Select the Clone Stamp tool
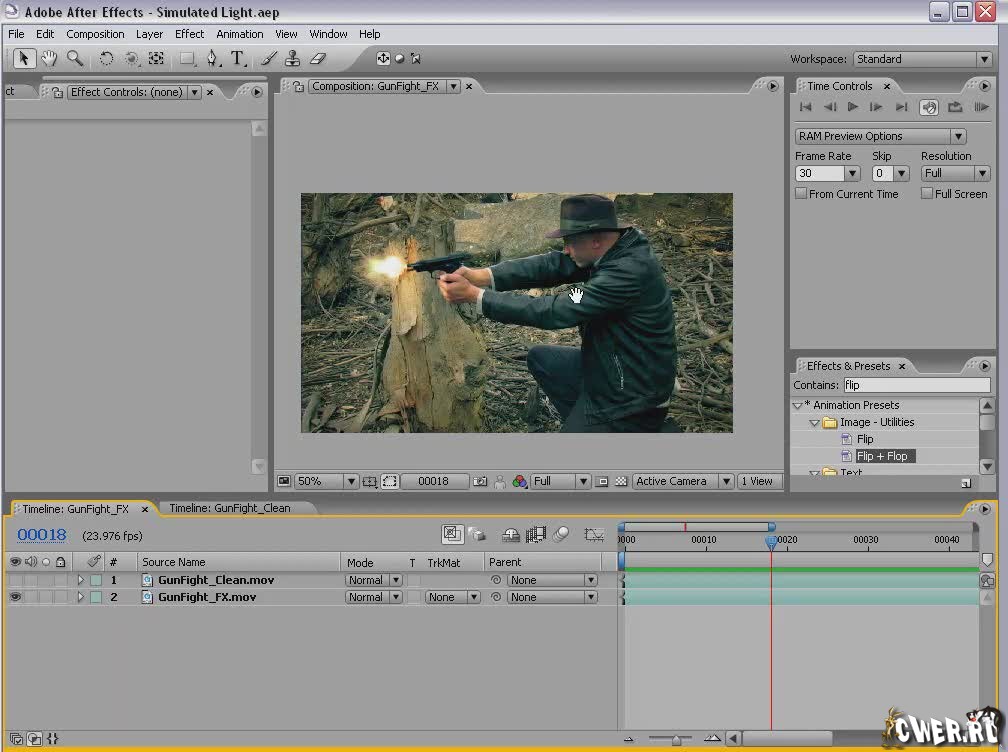The width and height of the screenshot is (1008, 752). pos(292,59)
